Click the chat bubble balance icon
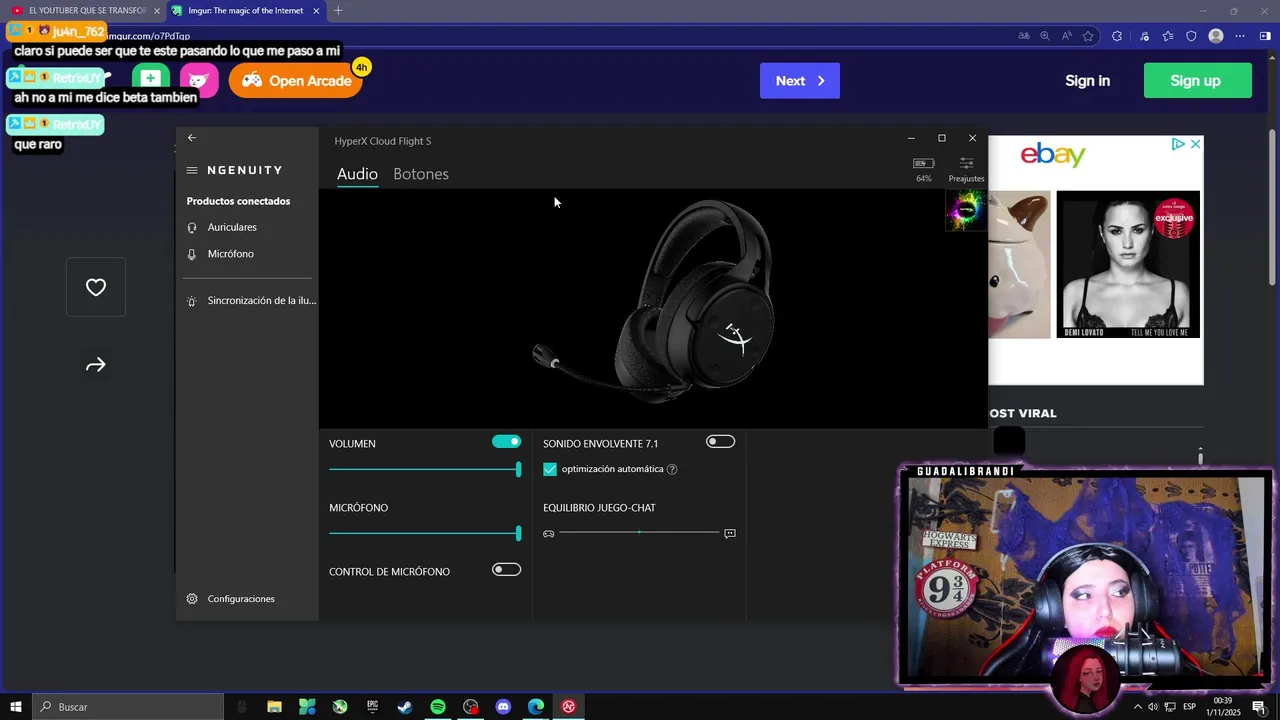Screen dimensions: 1280x720 [x=730, y=534]
